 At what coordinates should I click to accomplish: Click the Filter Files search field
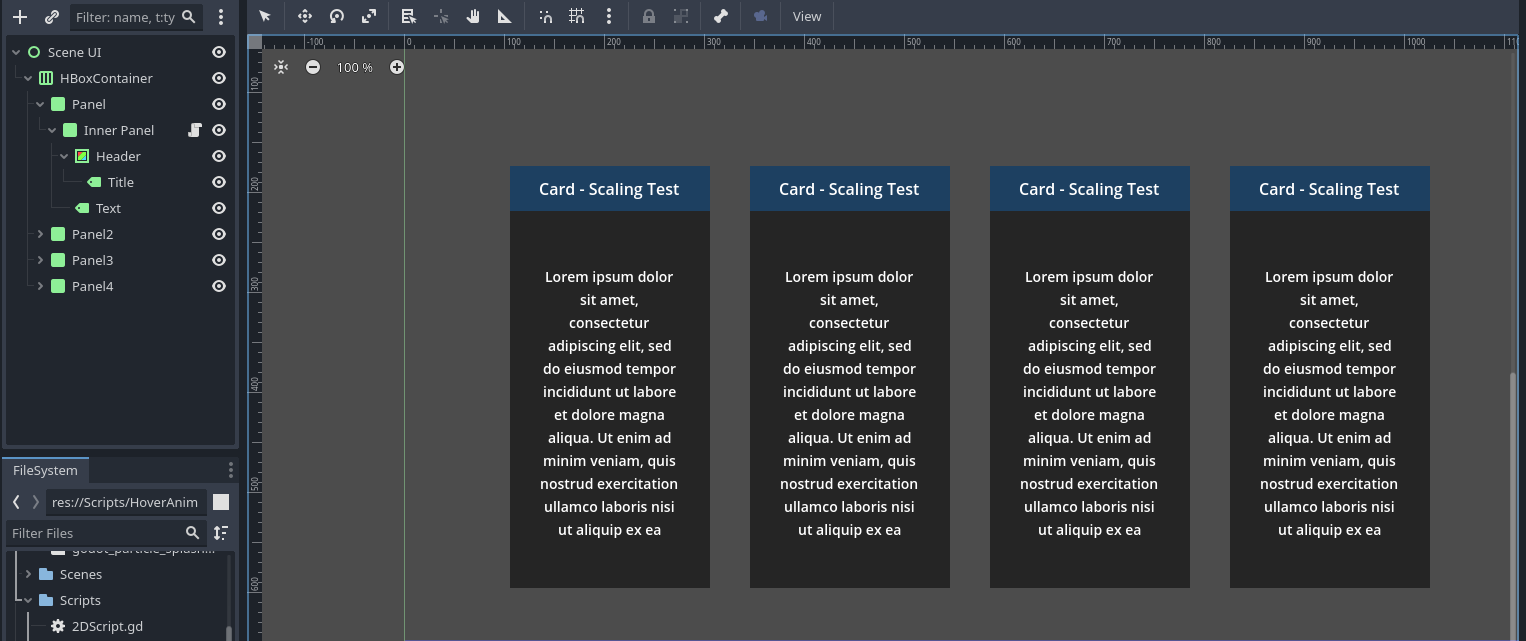click(x=95, y=533)
